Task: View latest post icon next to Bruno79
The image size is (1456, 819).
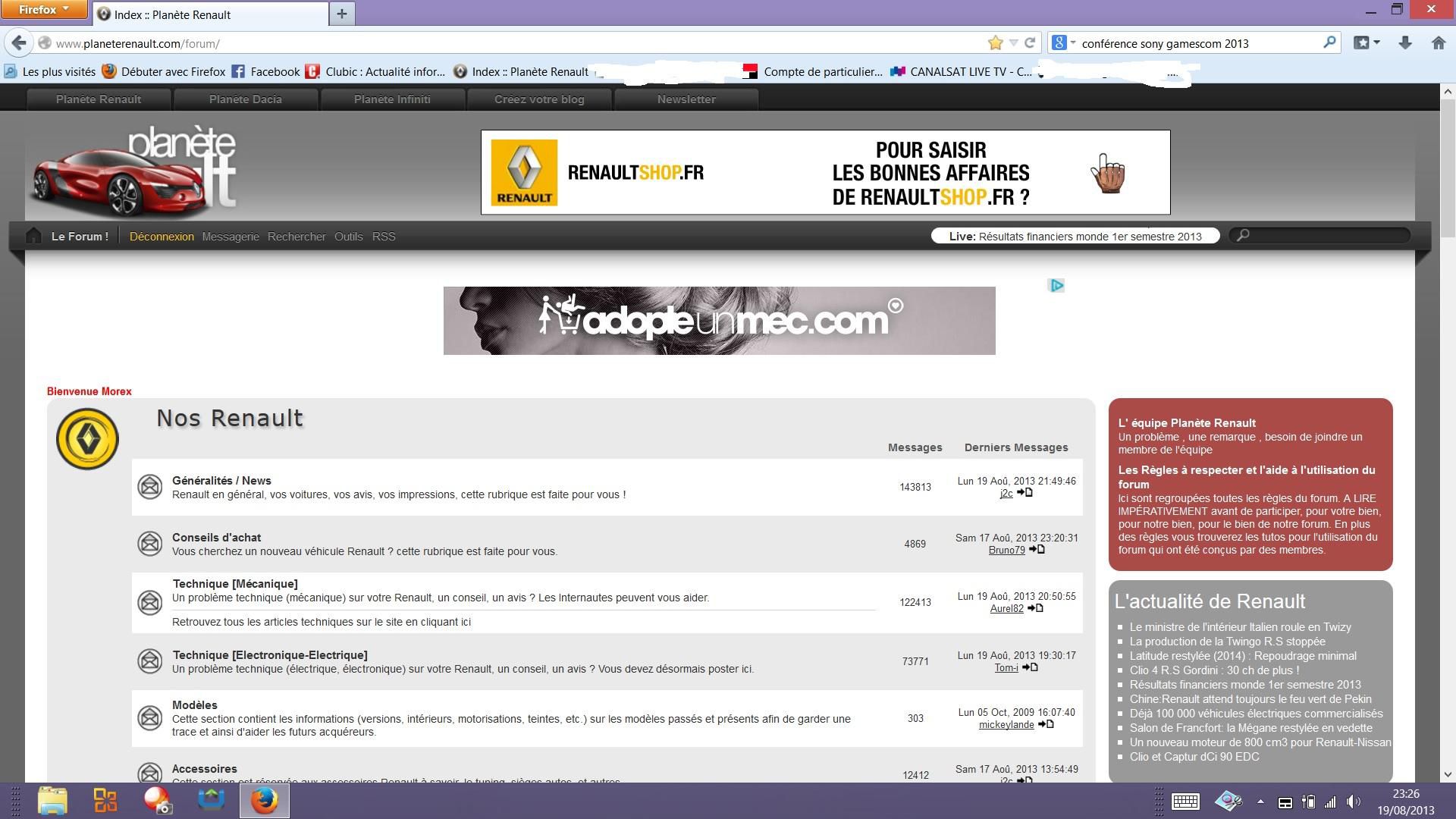Action: [x=1037, y=550]
